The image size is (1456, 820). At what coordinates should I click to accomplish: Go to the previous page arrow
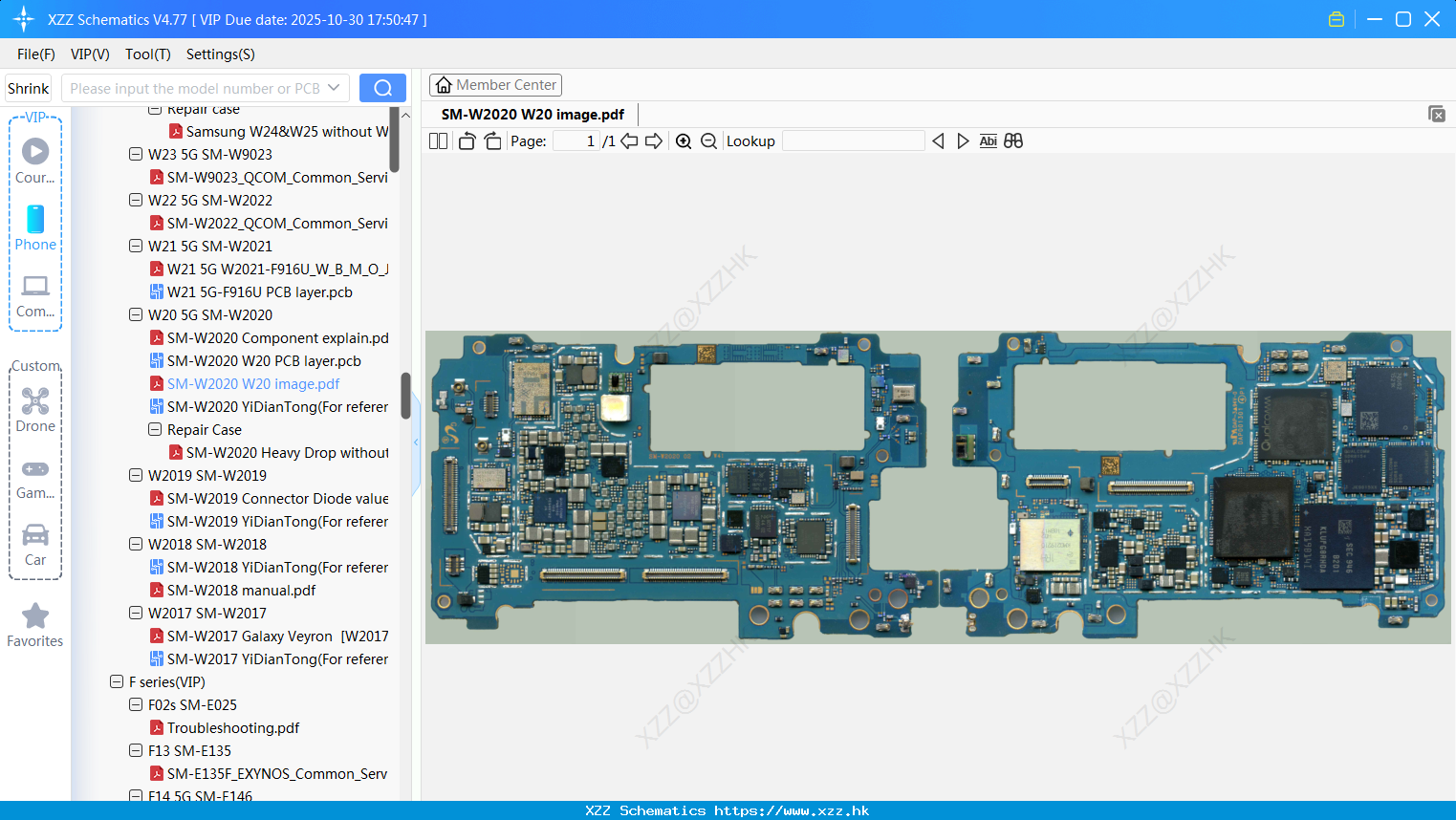pyautogui.click(x=629, y=141)
